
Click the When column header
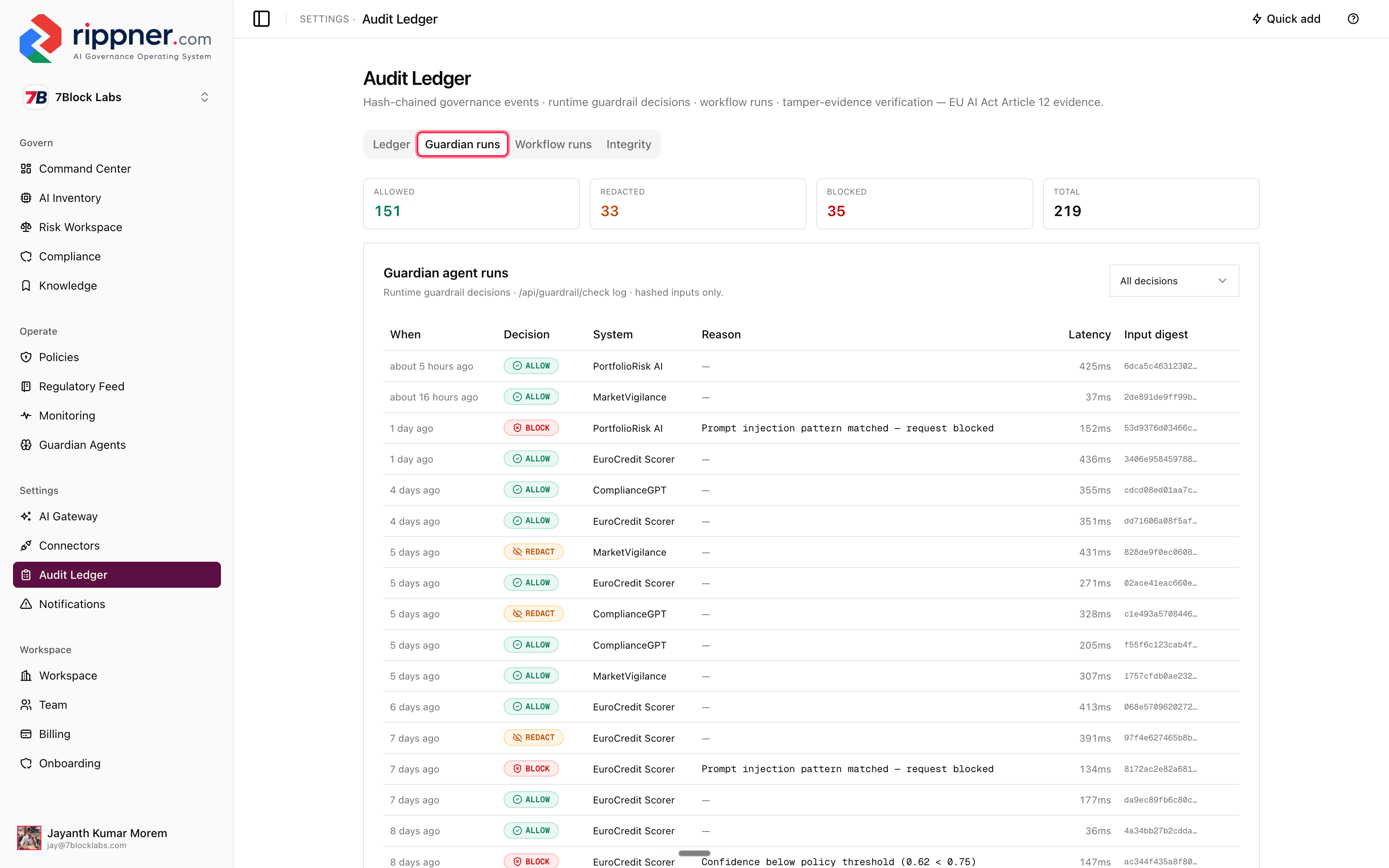click(x=405, y=335)
